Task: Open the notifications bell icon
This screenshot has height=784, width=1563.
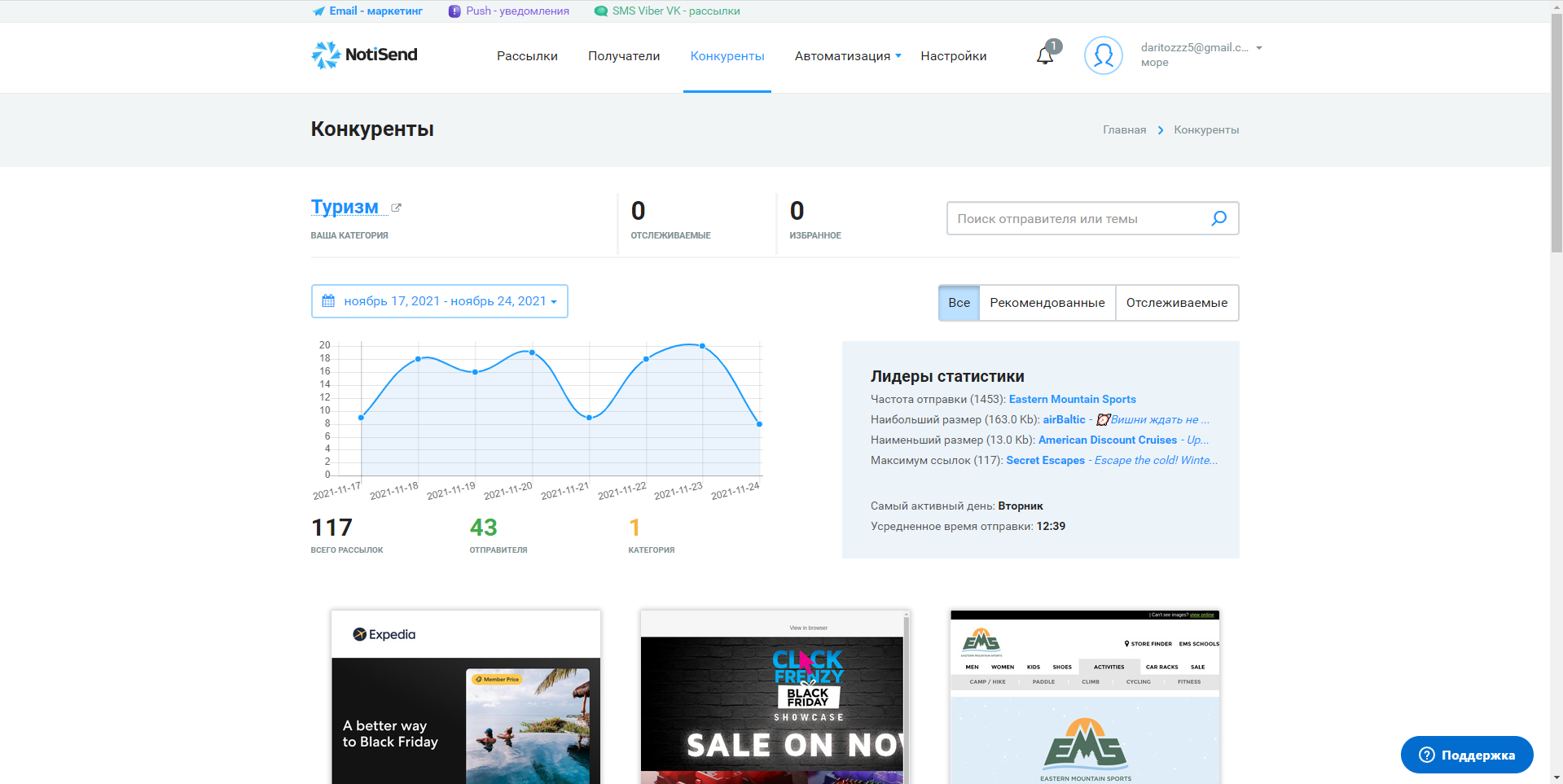Action: (1045, 55)
